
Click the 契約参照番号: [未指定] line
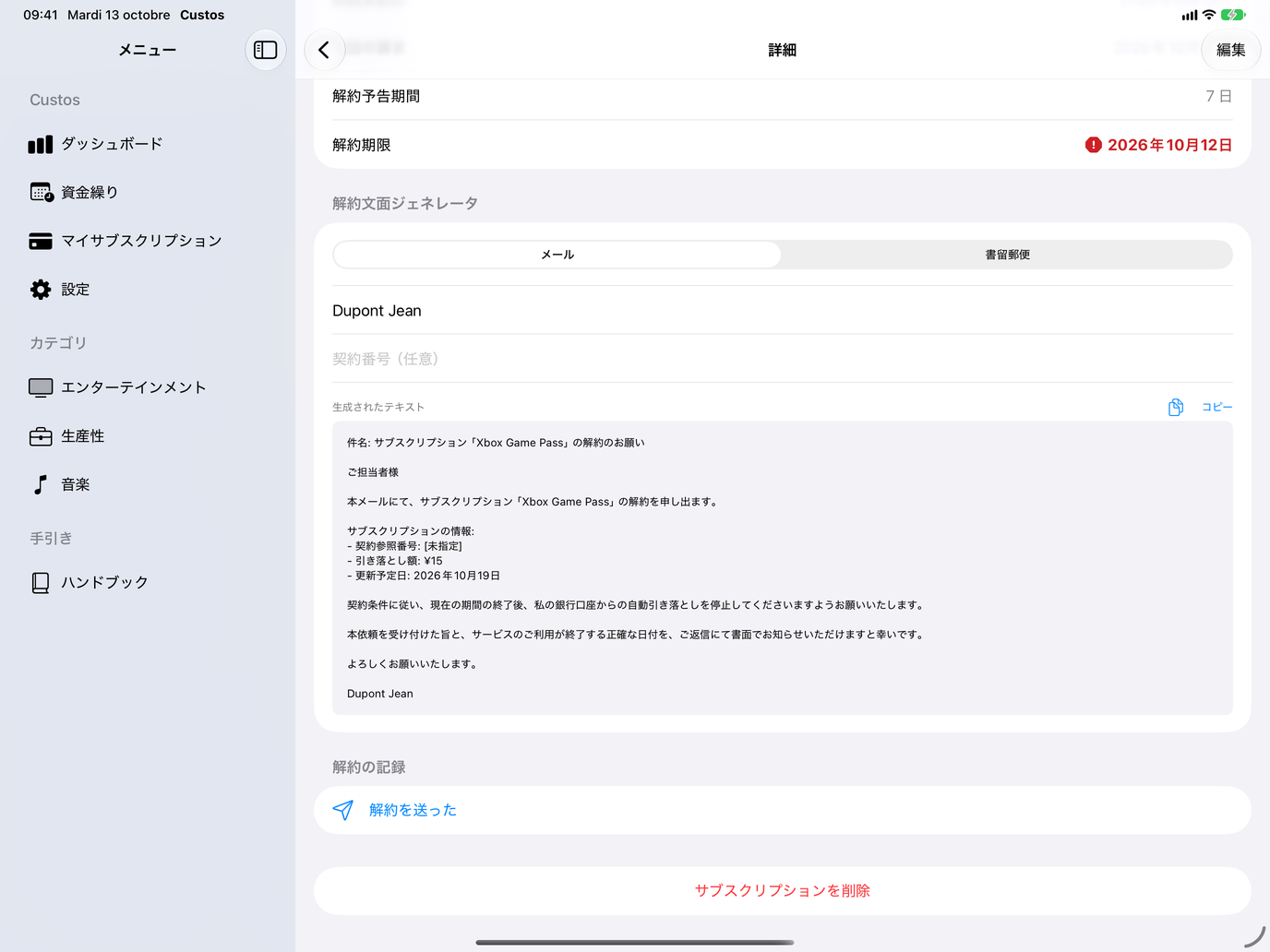click(x=404, y=546)
